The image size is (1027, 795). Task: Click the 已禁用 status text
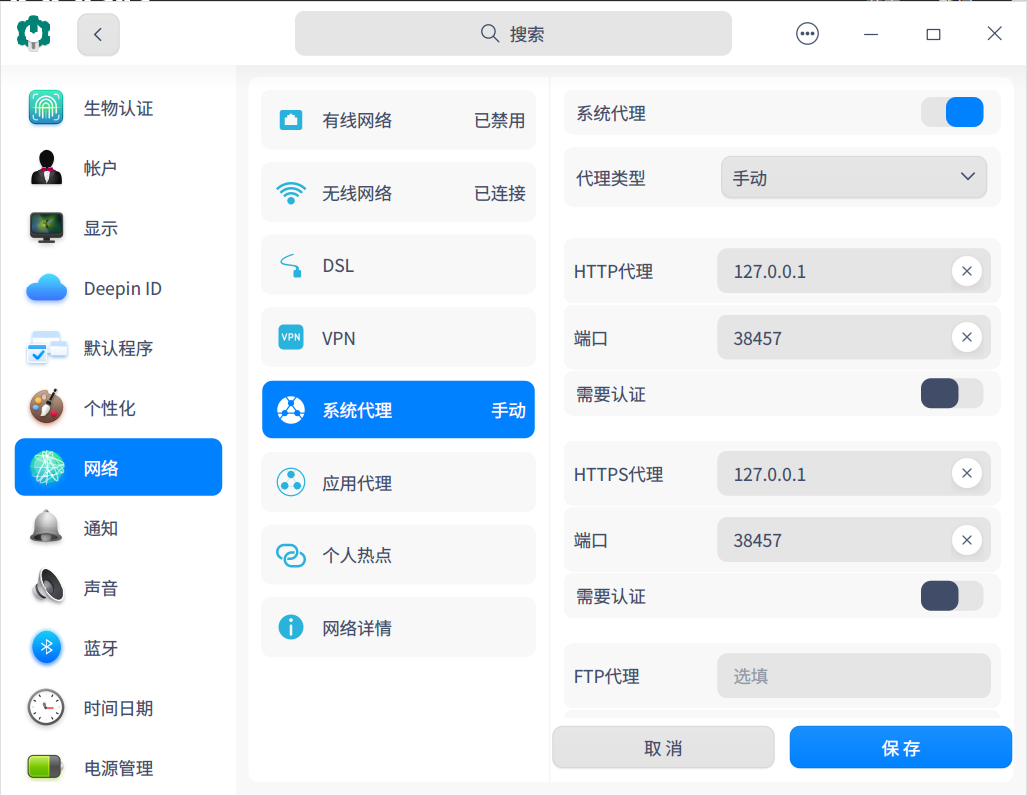[x=500, y=120]
